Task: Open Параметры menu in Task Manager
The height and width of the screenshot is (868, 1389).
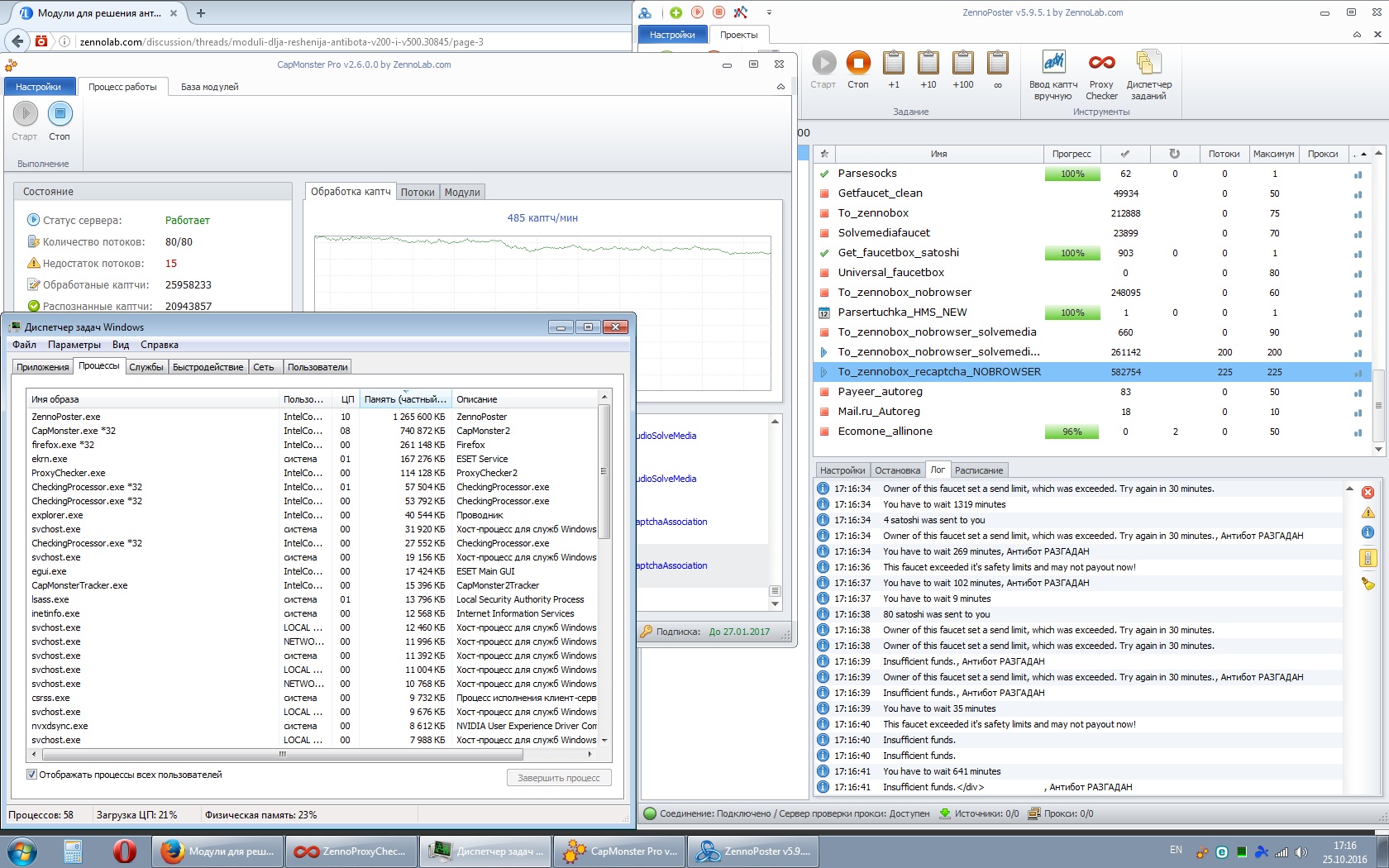Action: coord(74,345)
